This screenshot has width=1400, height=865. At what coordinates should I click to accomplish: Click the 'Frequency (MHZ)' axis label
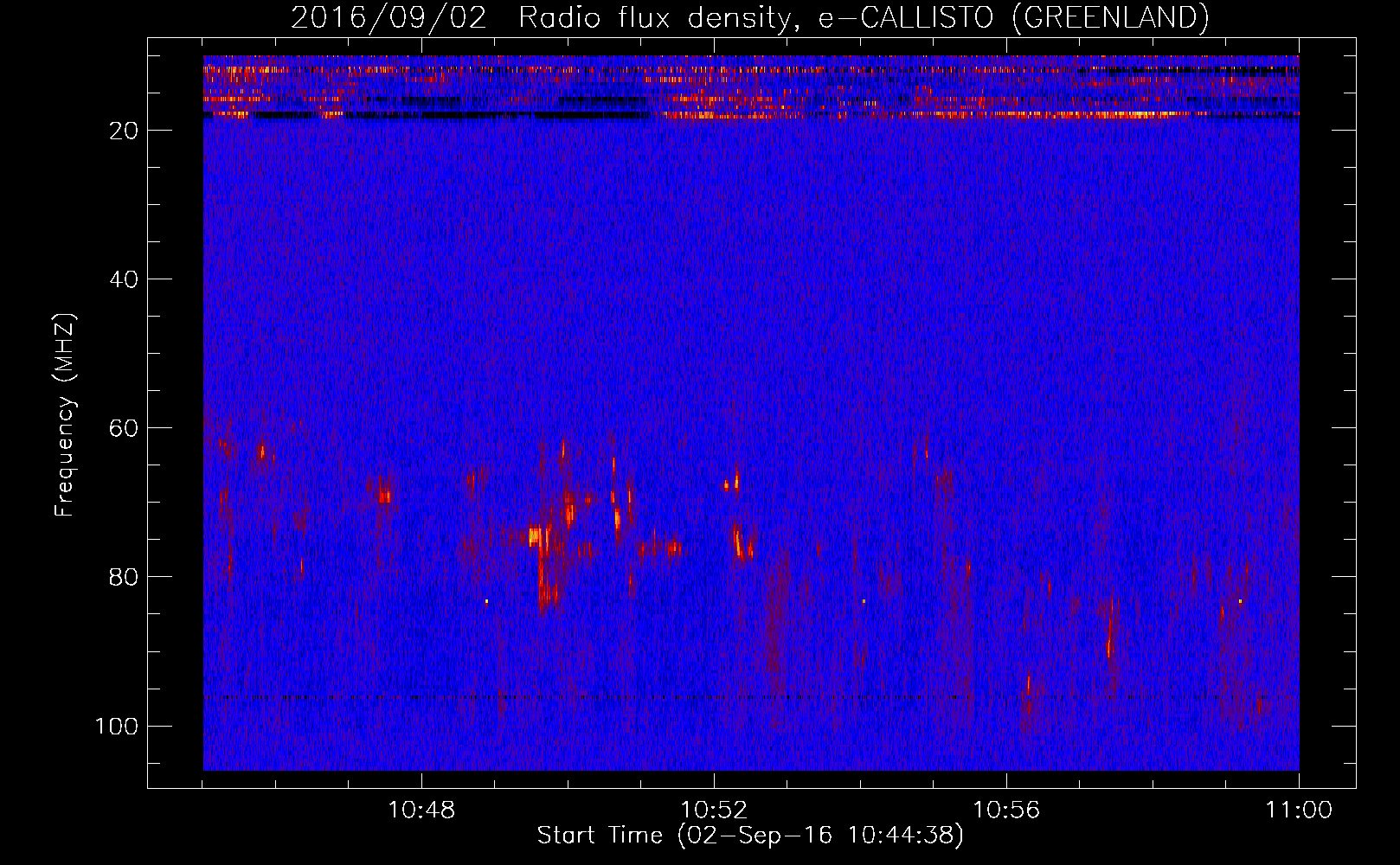(65, 415)
